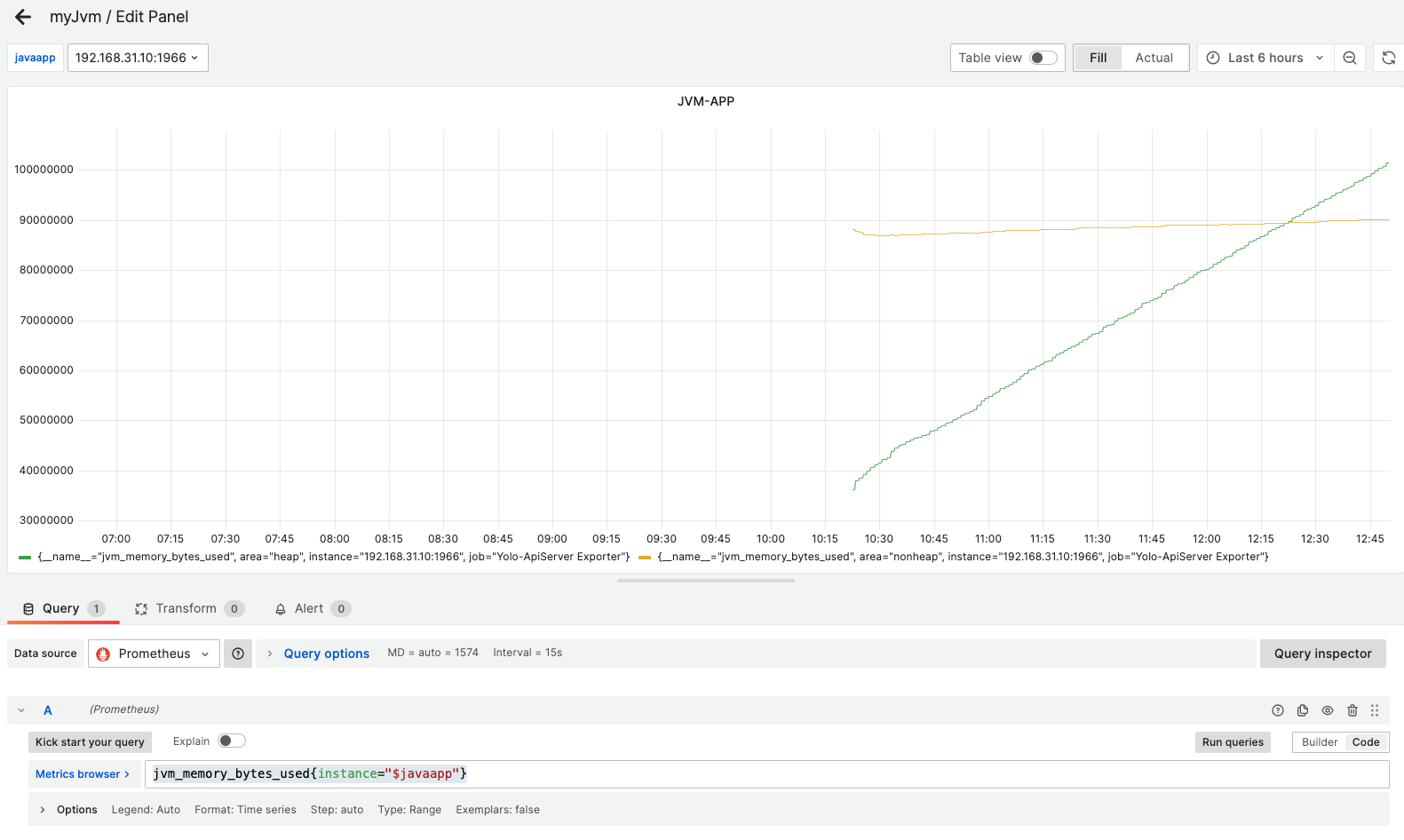Select Actual panel size option

click(1154, 58)
